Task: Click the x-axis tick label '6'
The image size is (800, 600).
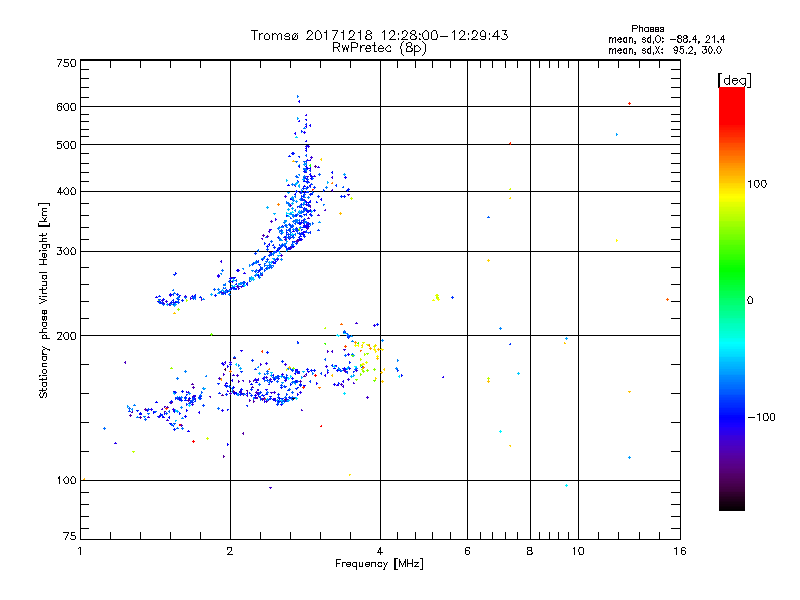Action: point(467,551)
